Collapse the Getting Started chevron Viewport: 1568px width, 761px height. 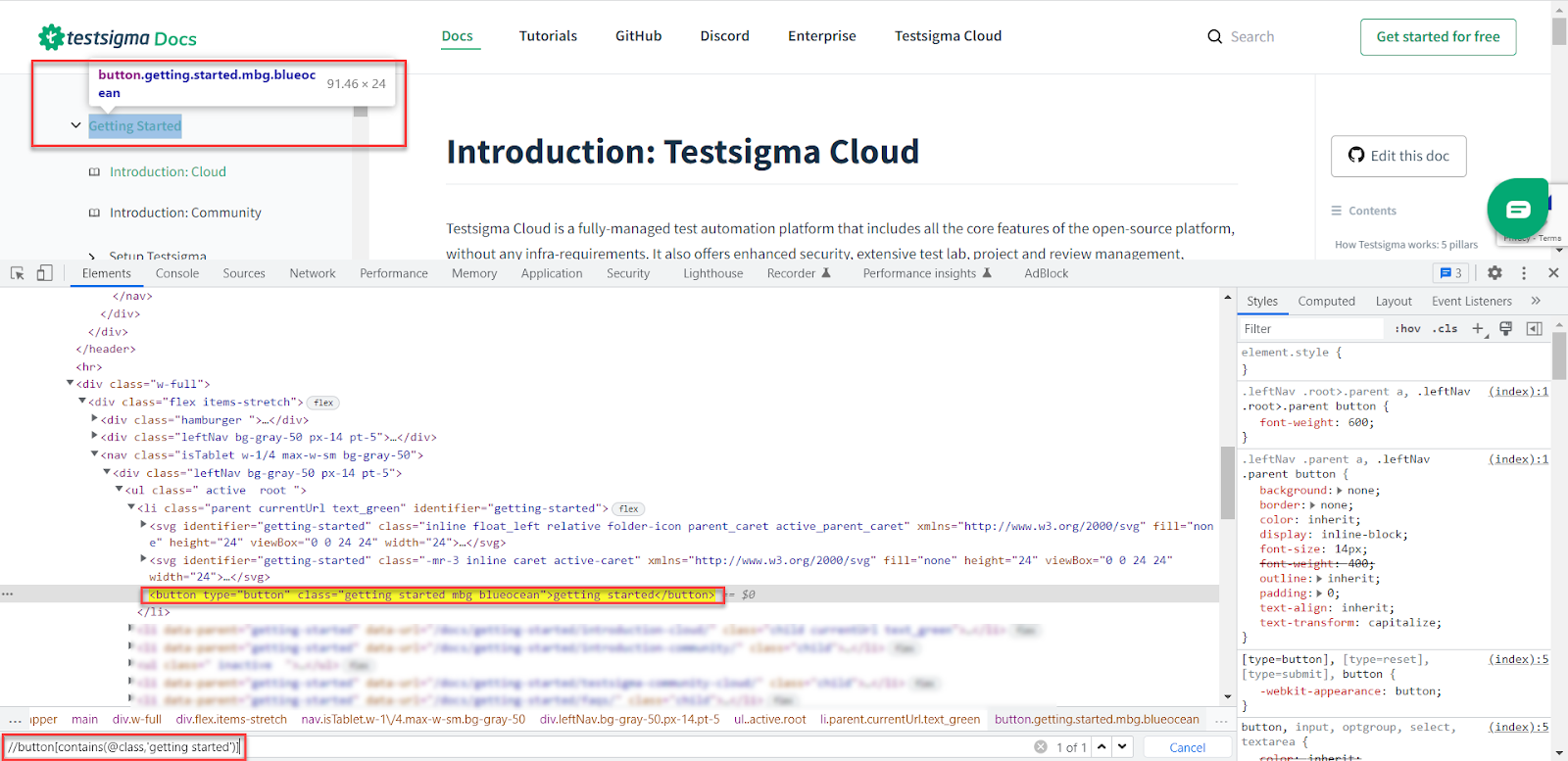coord(75,125)
